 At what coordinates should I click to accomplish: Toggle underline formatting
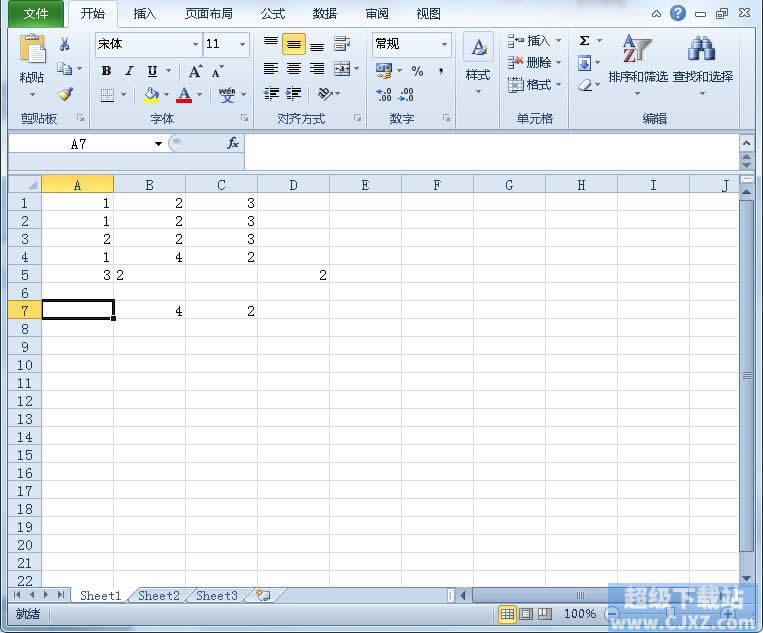point(152,71)
